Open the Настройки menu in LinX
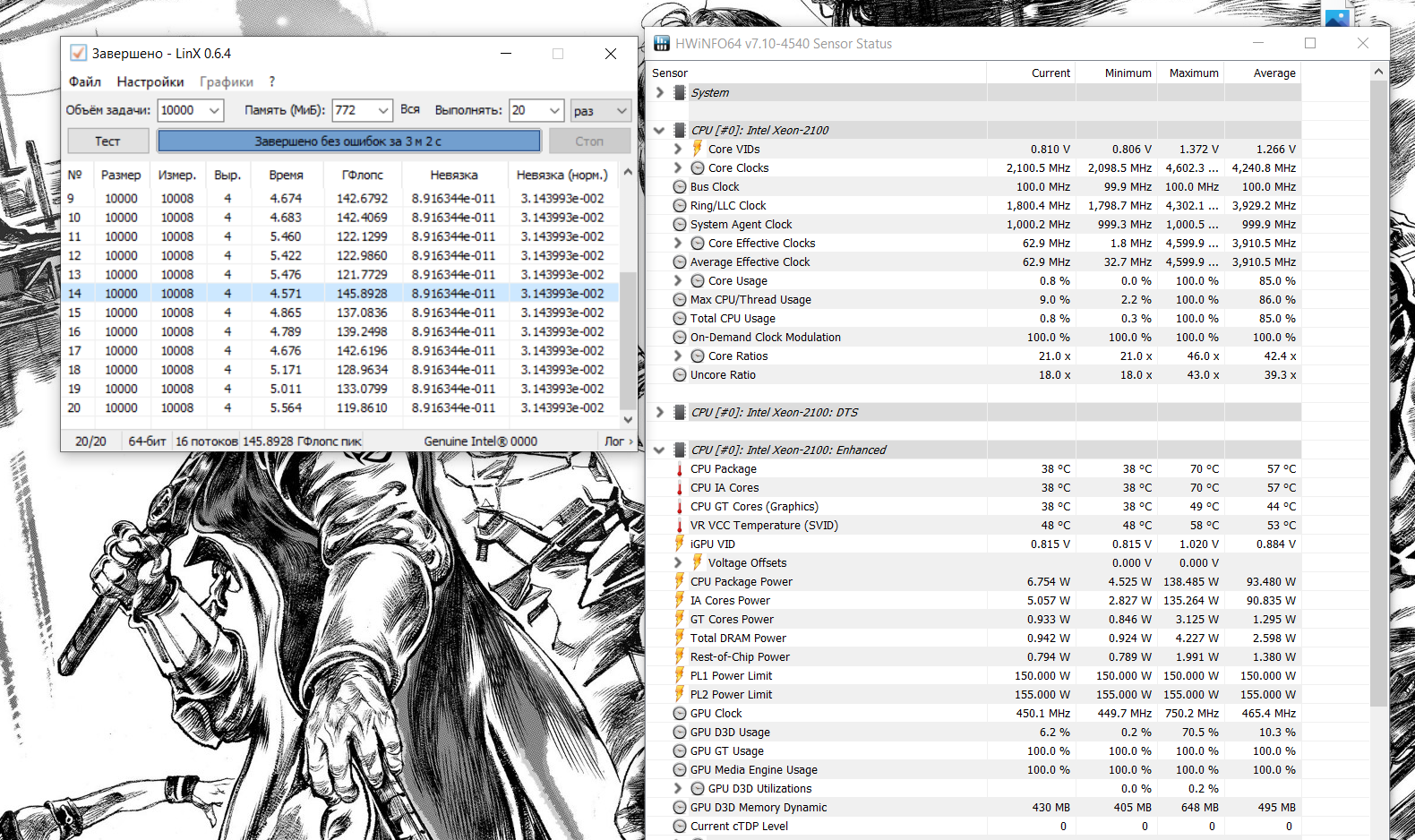1415x840 pixels. [150, 81]
